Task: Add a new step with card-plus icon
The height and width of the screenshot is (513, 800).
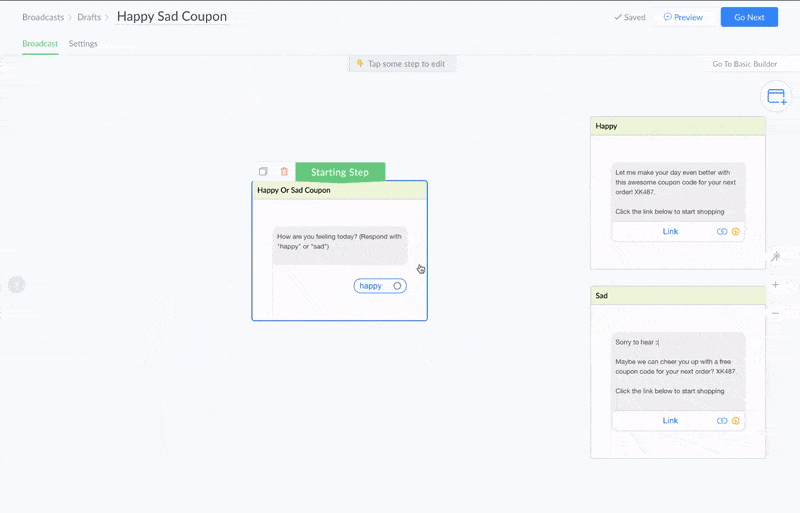Action: coord(776,96)
